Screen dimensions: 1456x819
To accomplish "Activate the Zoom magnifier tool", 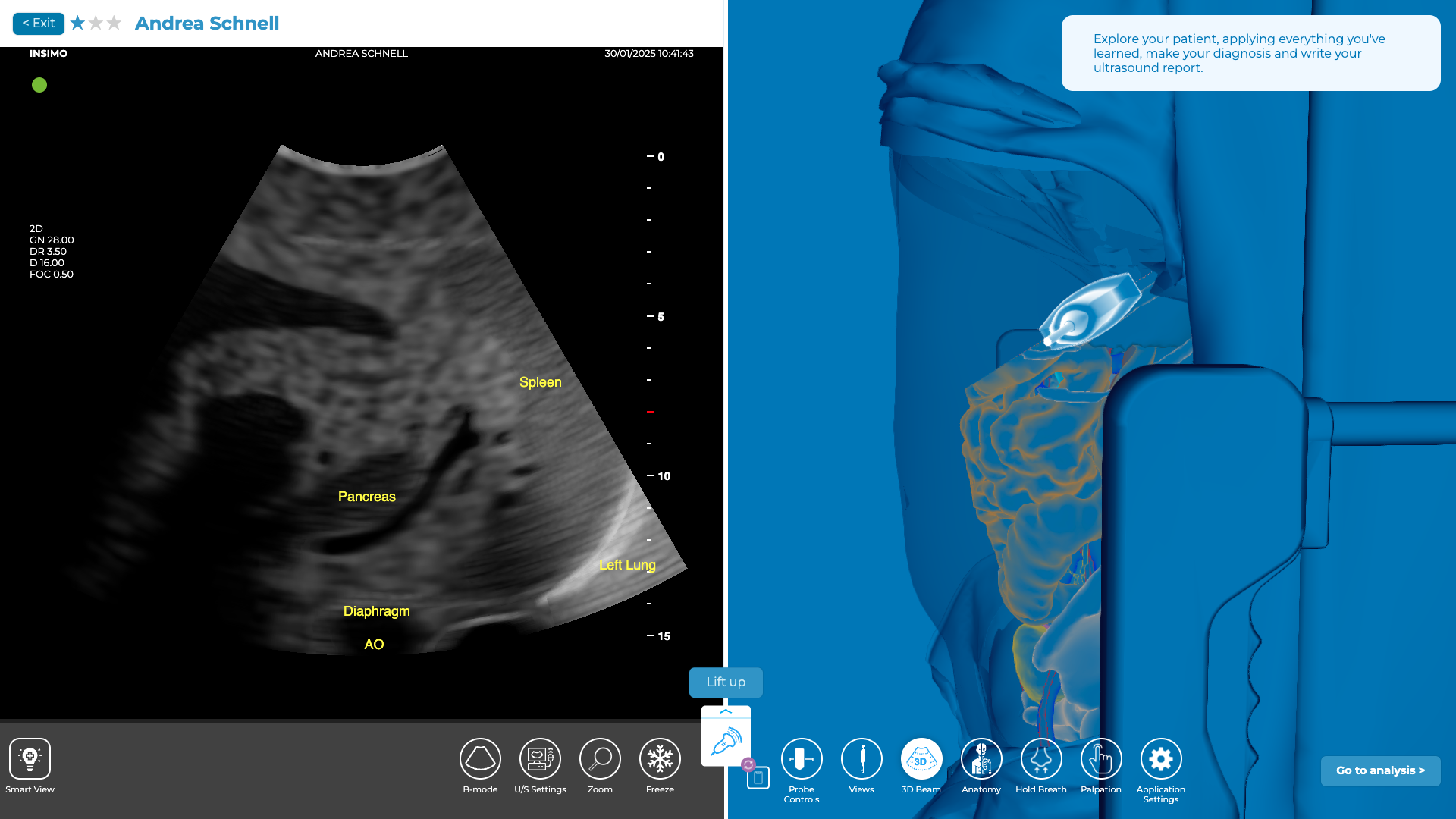I will 600,758.
